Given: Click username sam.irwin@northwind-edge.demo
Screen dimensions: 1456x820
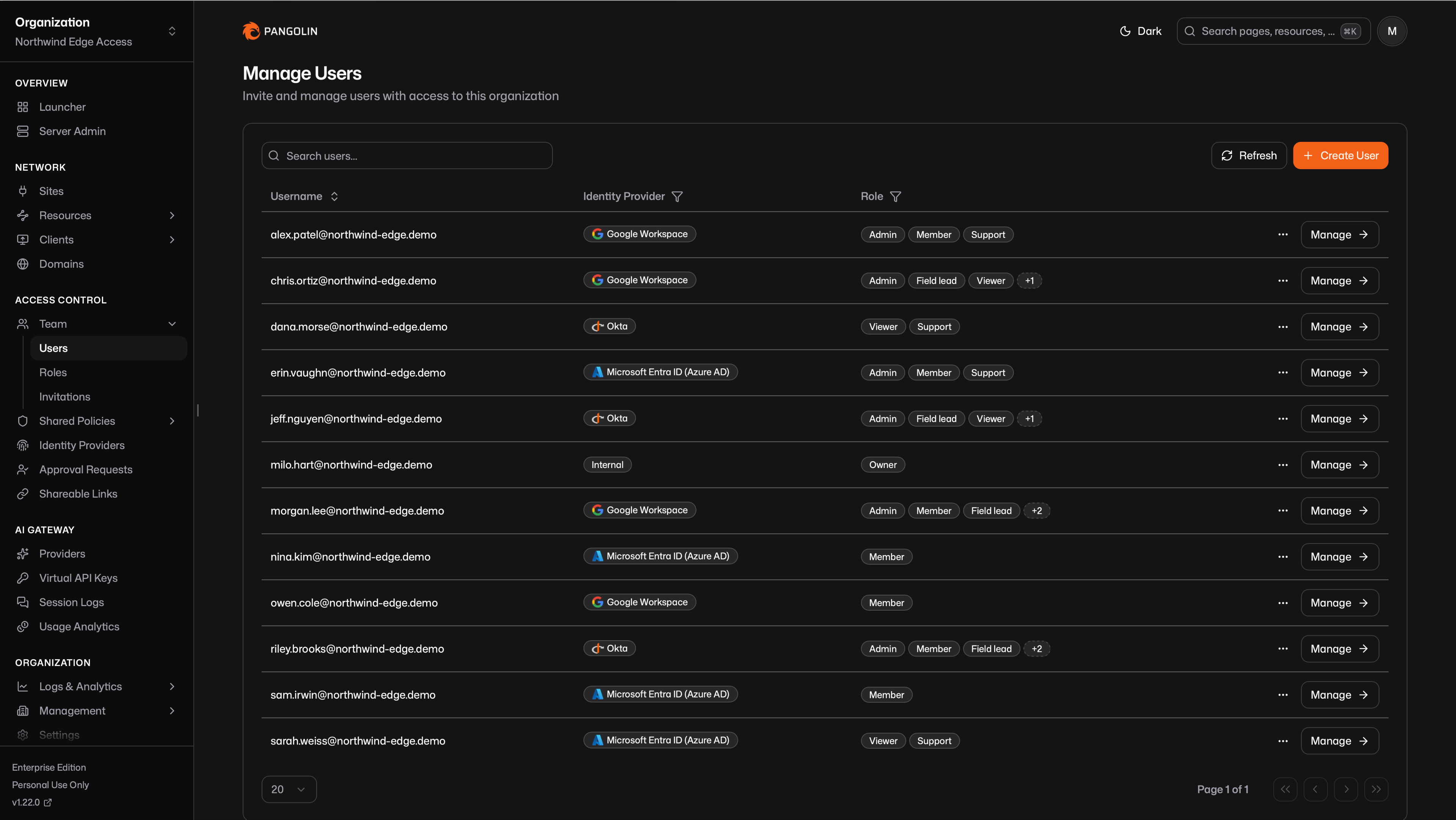Looking at the screenshot, I should [x=353, y=695].
